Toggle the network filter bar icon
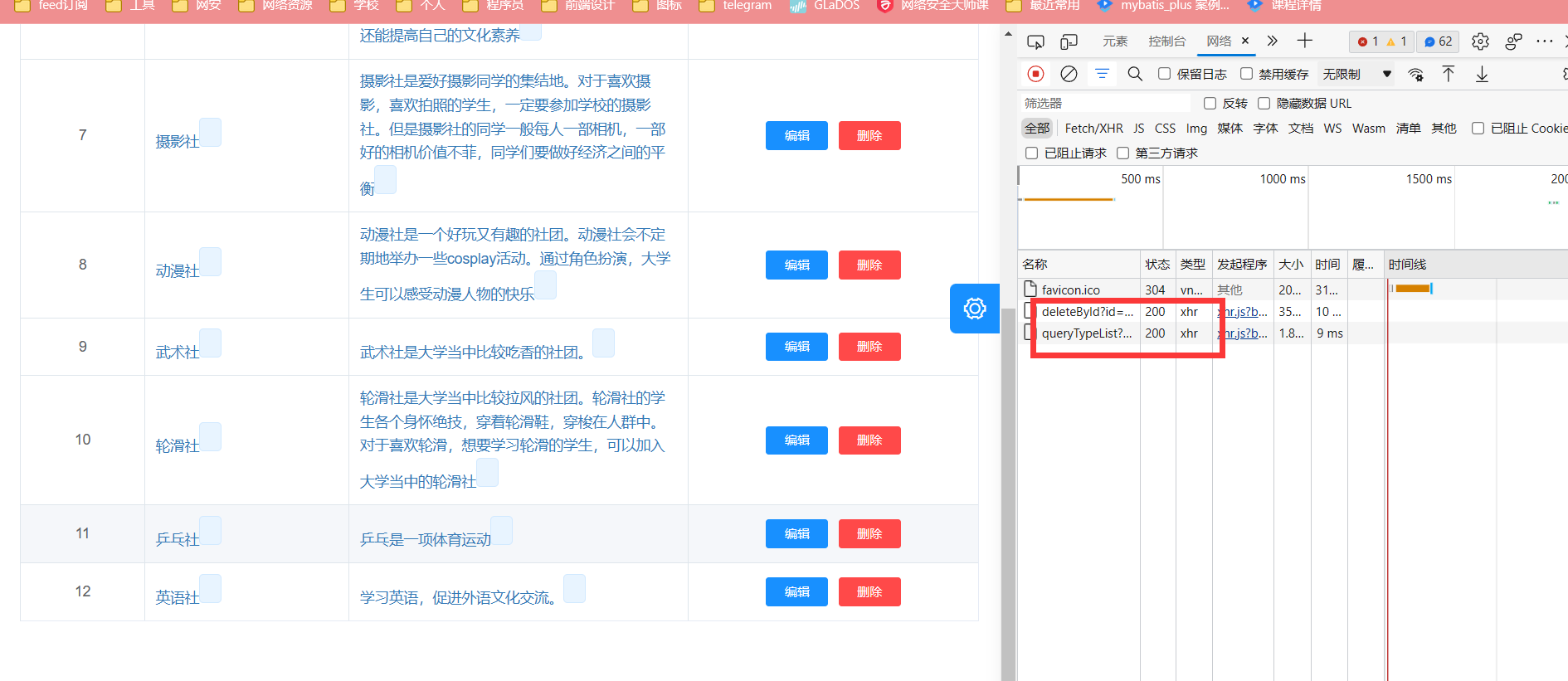Viewport: 1568px width, 681px height. click(1102, 74)
